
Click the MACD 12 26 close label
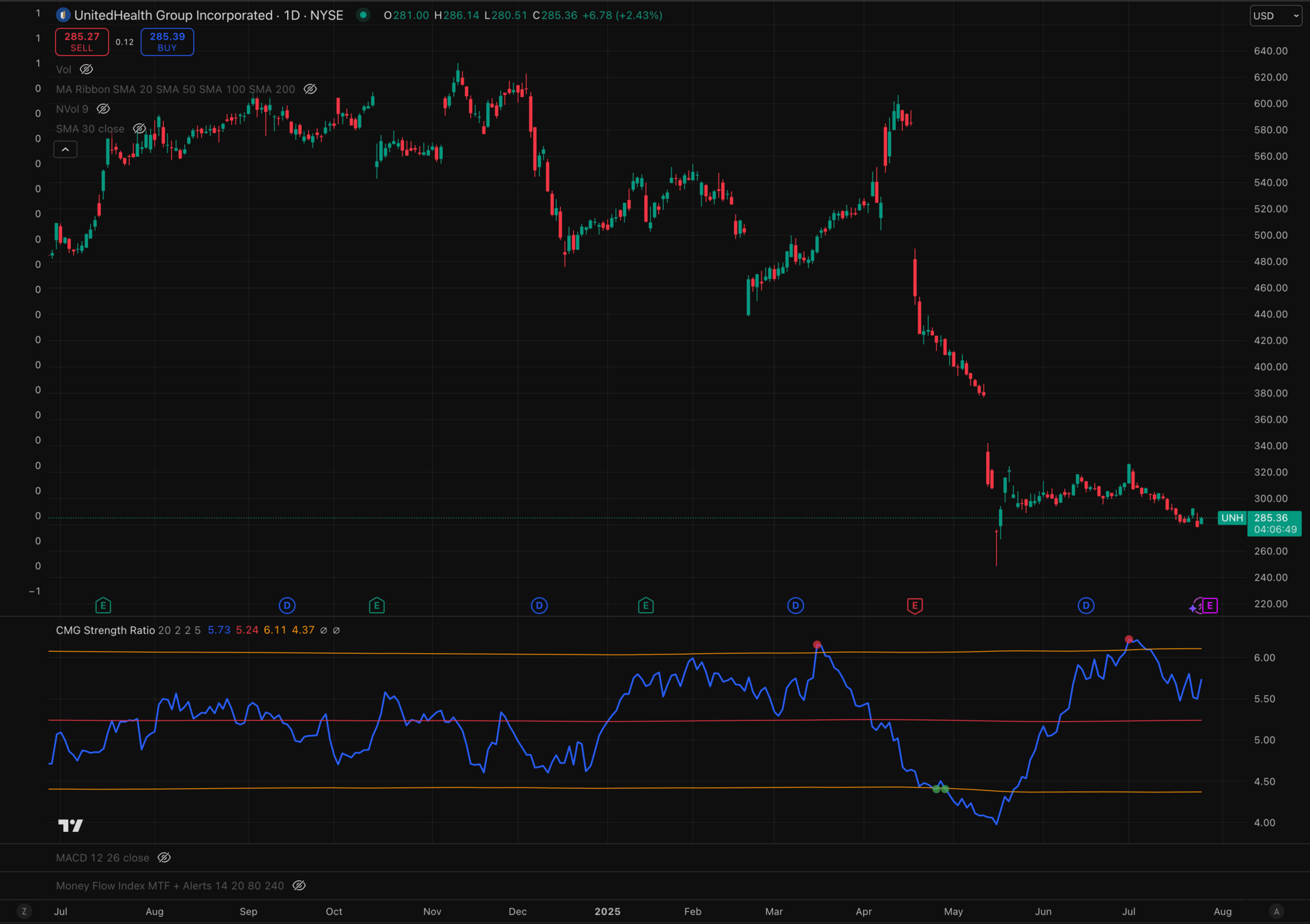point(102,858)
